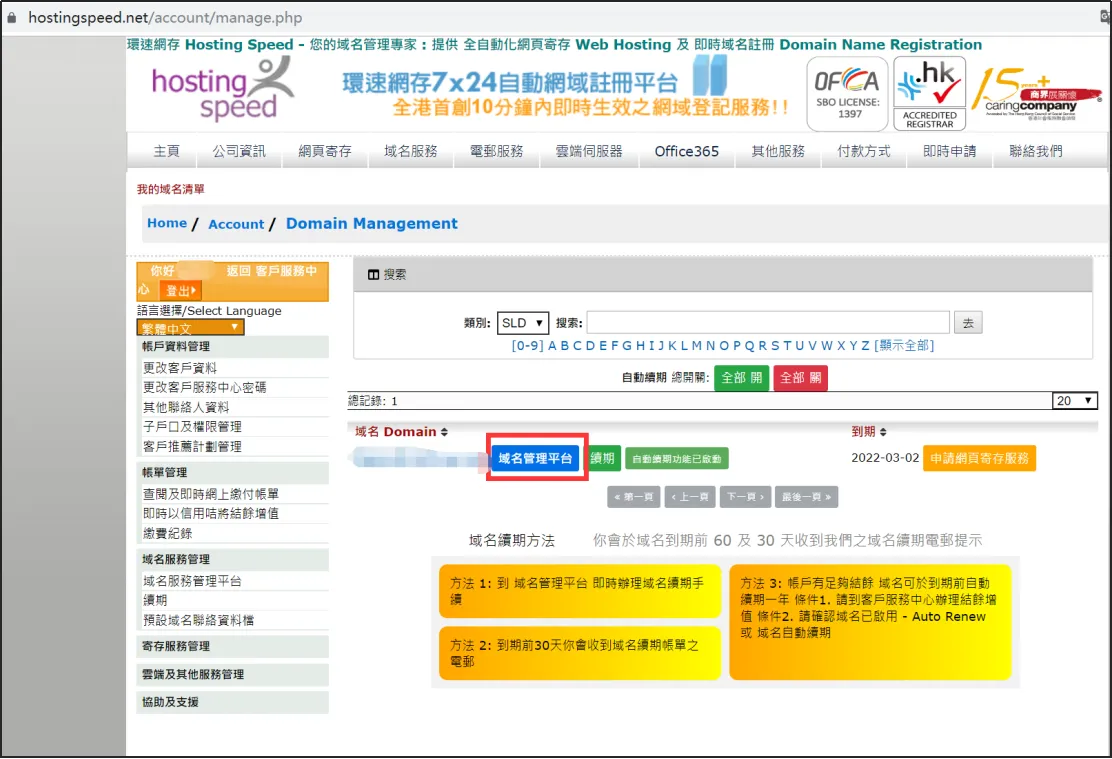Click the OFCA SBO License badge
Viewport: 1112px width, 759px height.
[x=846, y=93]
